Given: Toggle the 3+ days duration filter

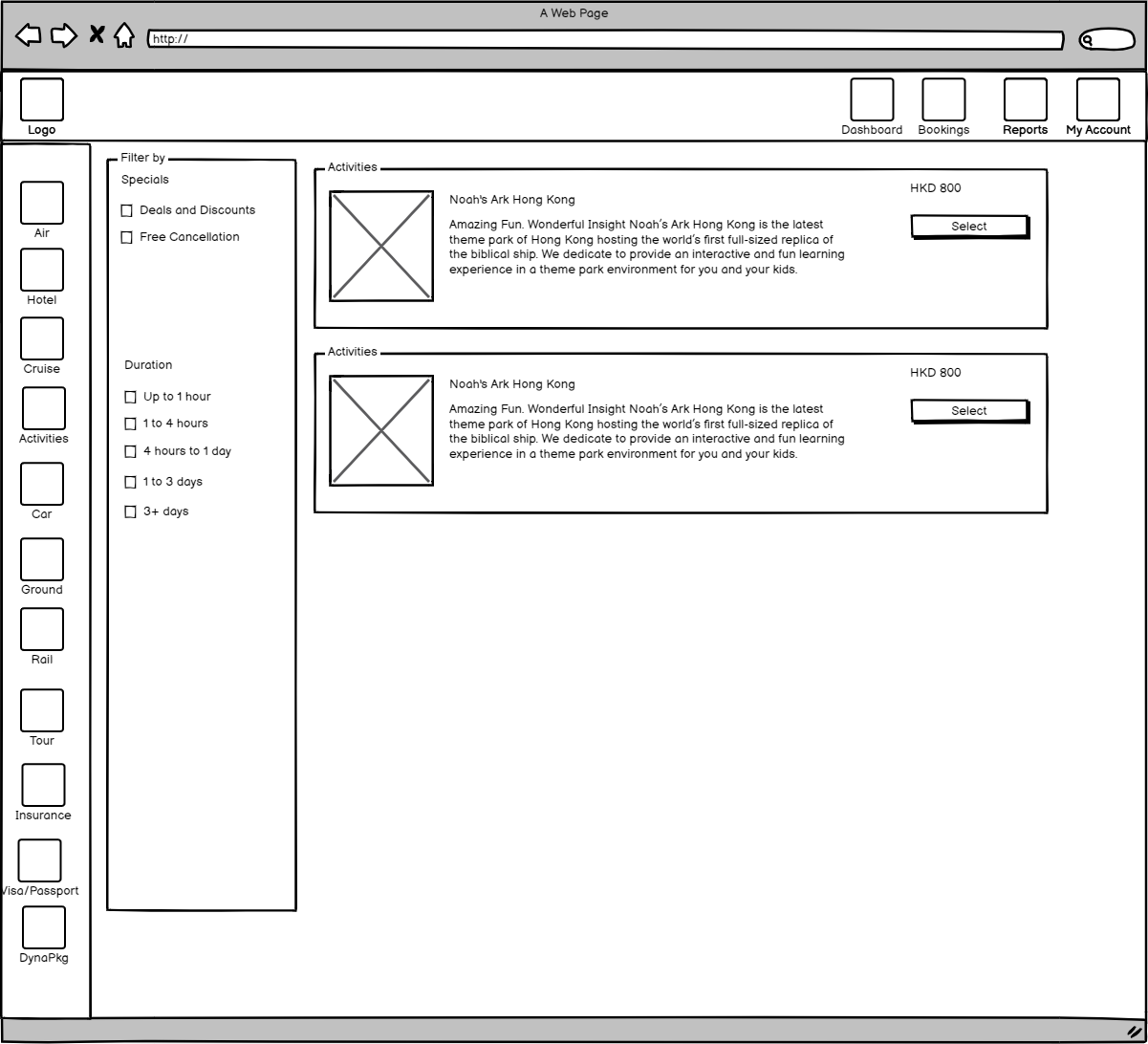Looking at the screenshot, I should point(131,512).
